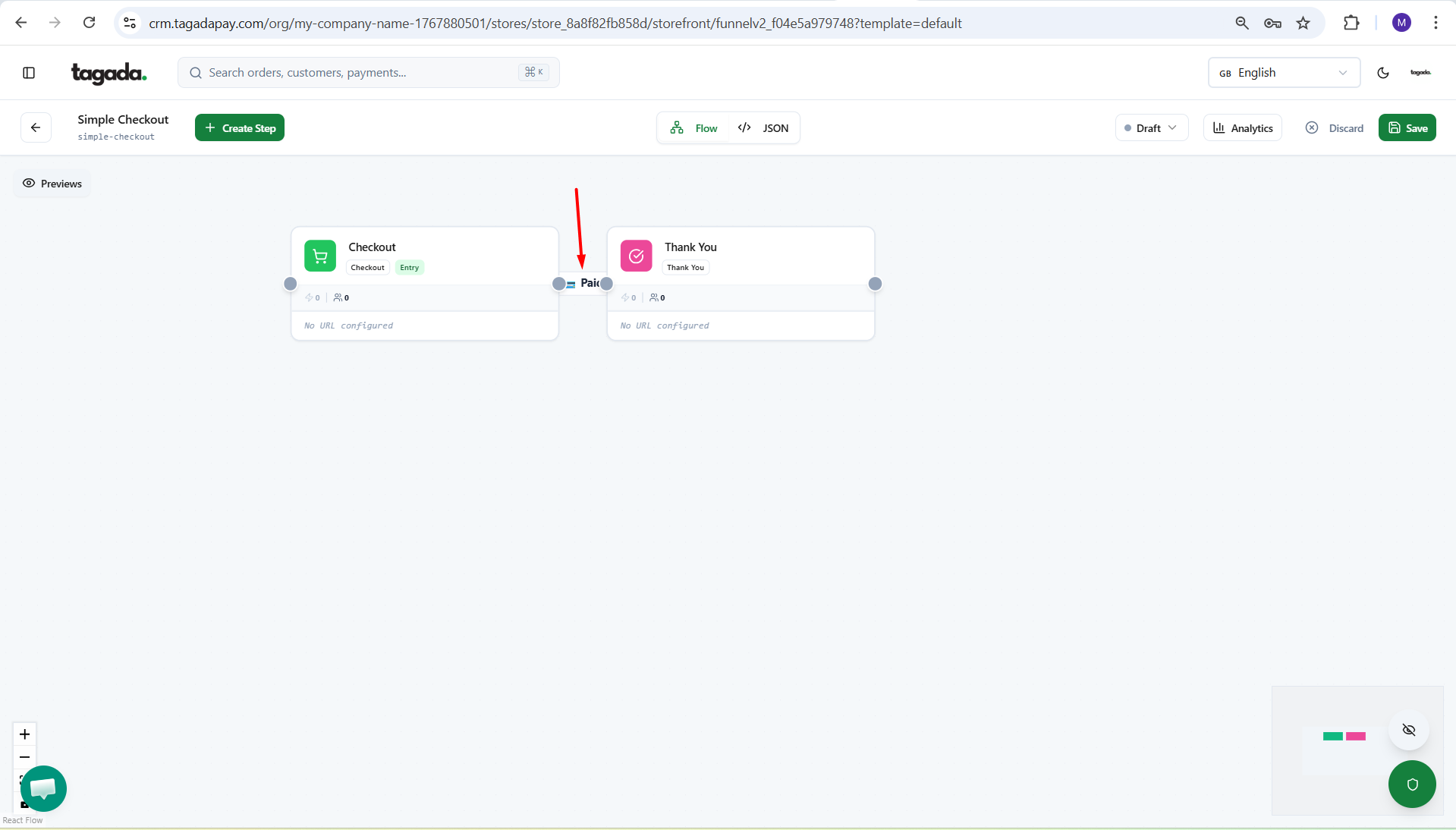Show Previews panel
Screen dimensions: 1456x830
(52, 184)
